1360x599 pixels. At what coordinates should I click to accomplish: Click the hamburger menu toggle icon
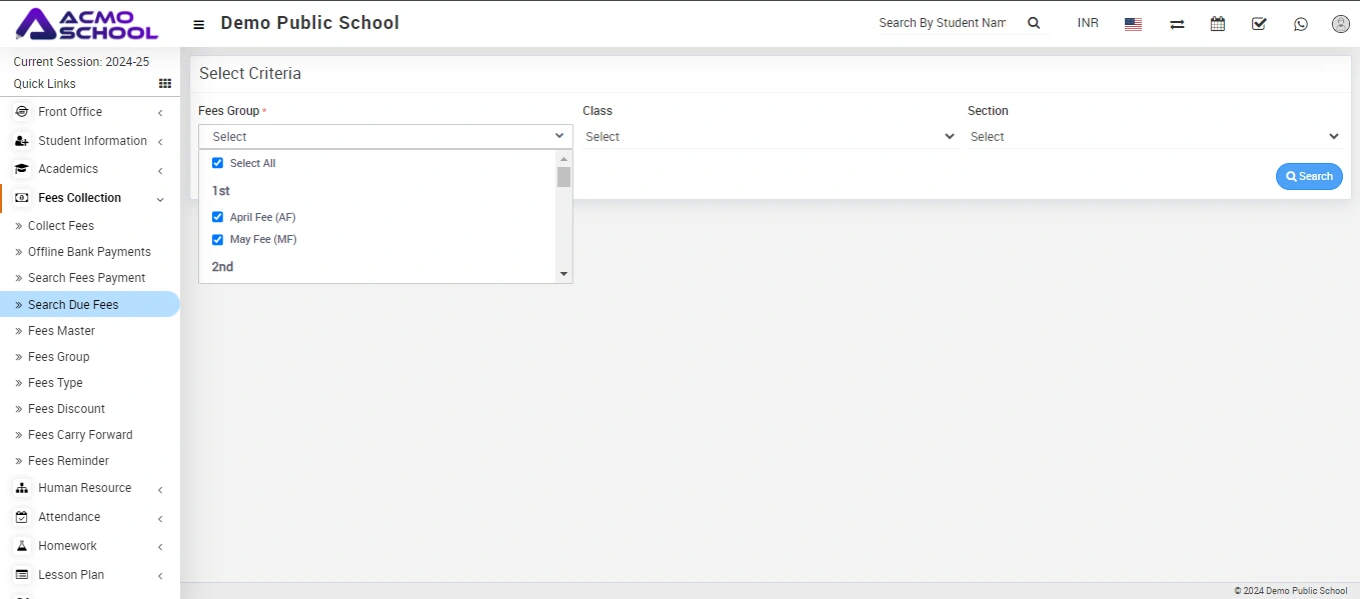click(199, 24)
